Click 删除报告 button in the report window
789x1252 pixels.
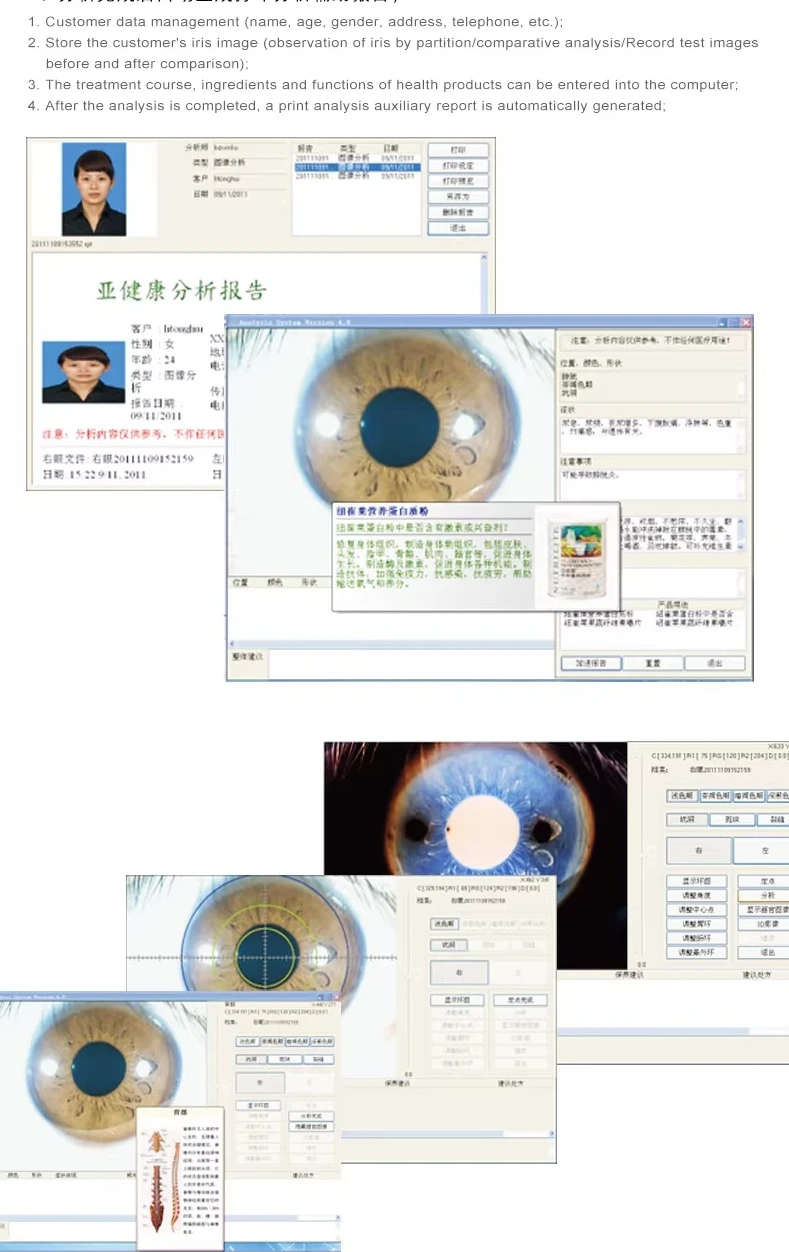[x=458, y=212]
